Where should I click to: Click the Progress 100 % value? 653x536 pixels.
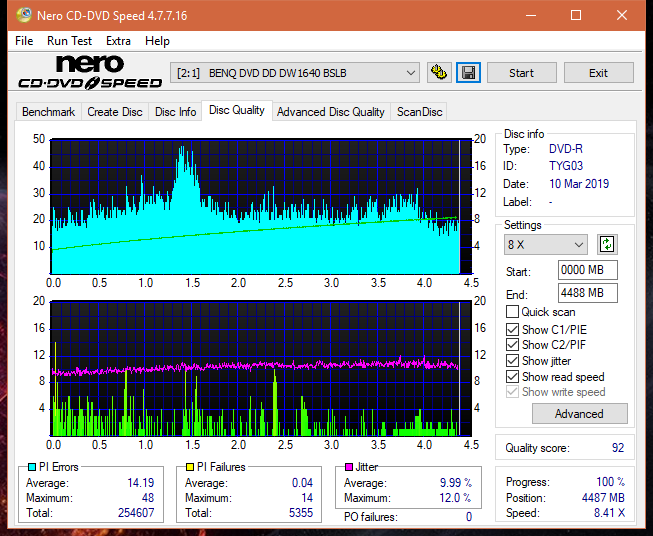point(611,482)
